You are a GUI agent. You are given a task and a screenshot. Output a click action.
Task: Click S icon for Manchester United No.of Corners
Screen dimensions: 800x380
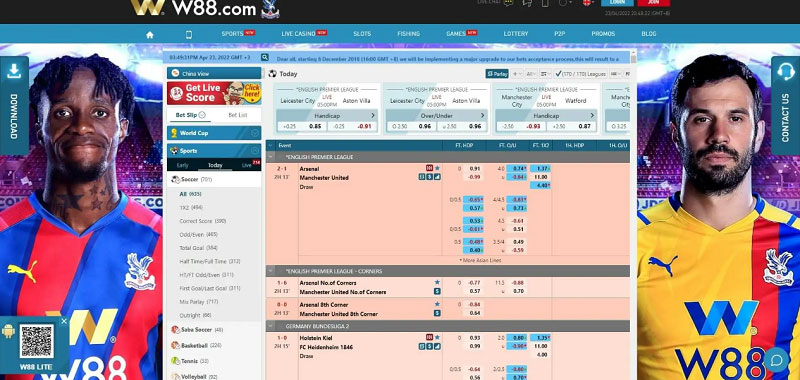437,291
